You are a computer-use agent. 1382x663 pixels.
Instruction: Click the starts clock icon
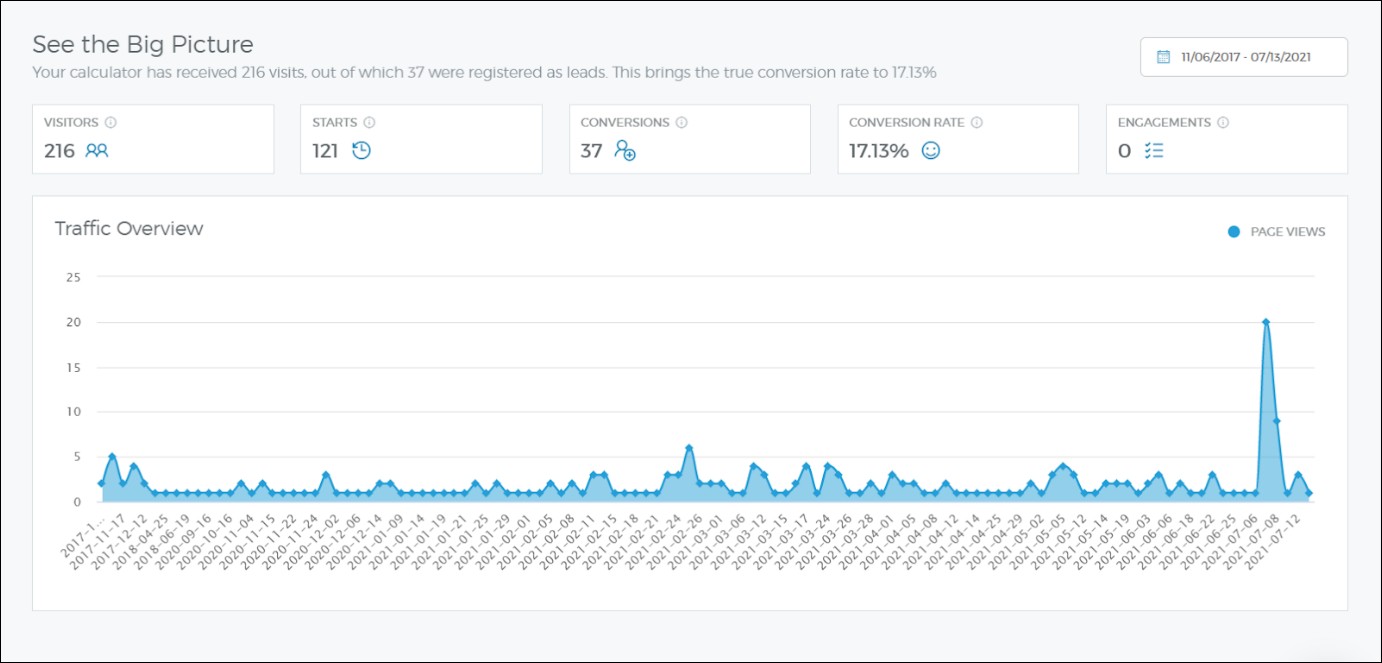[361, 151]
